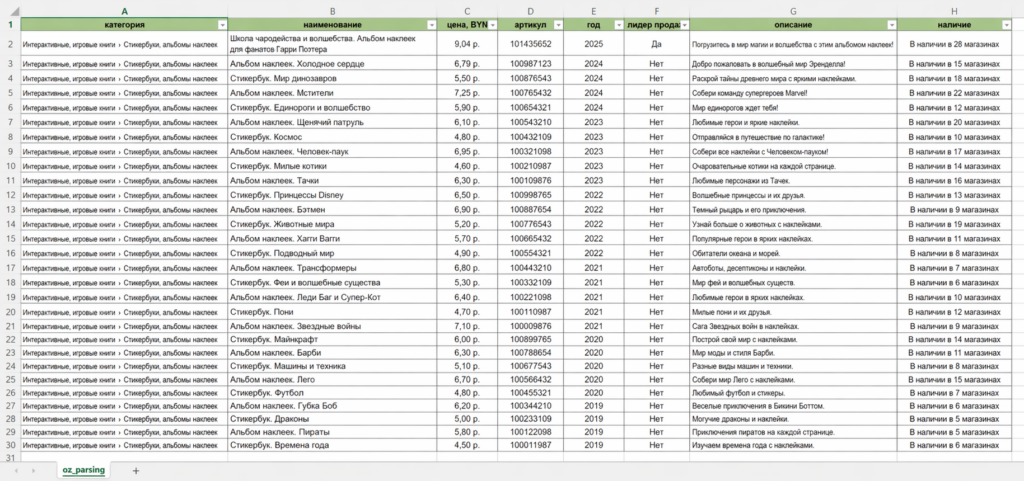
Task: Select 'Альбом наклеек. Губка Боб' cell
Action: (332, 406)
